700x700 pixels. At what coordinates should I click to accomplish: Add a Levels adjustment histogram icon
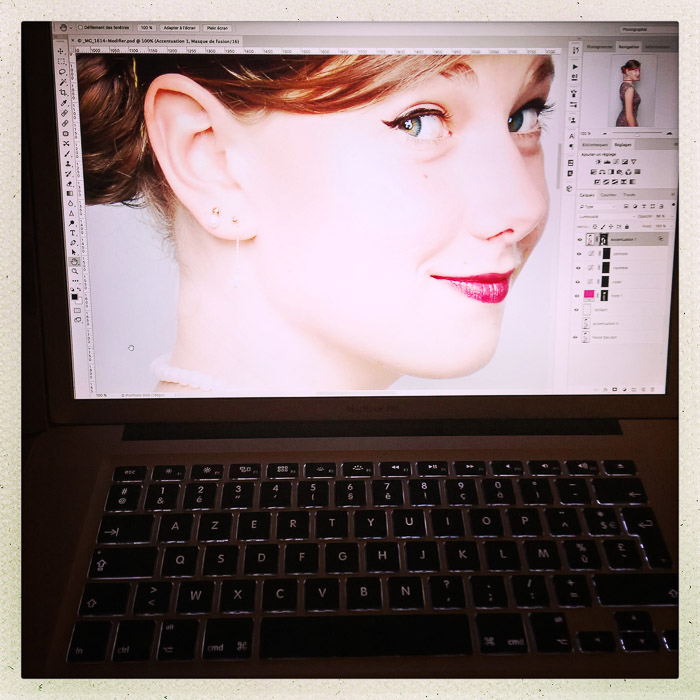click(607, 162)
